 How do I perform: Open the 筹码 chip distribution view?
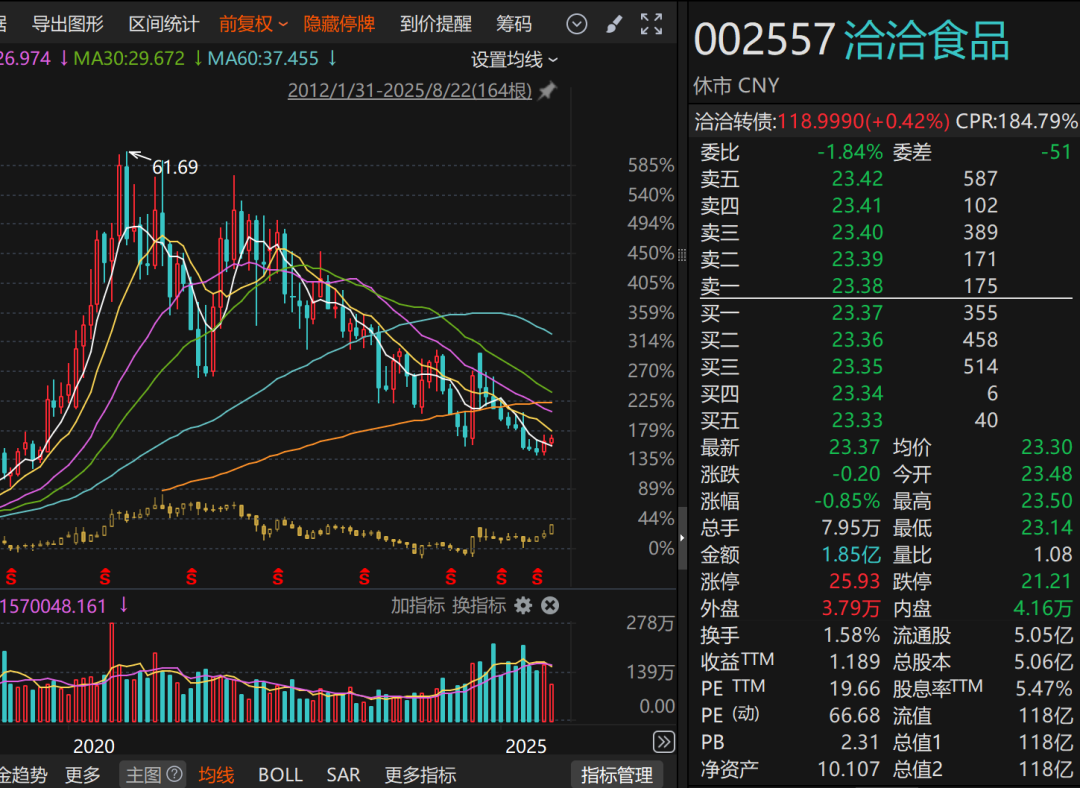[514, 24]
